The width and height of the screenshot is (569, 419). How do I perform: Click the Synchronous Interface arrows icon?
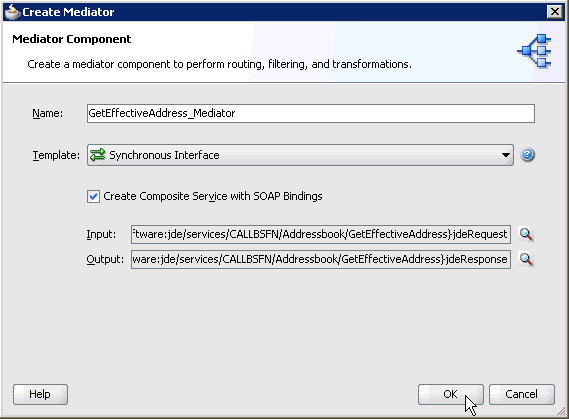[98, 155]
